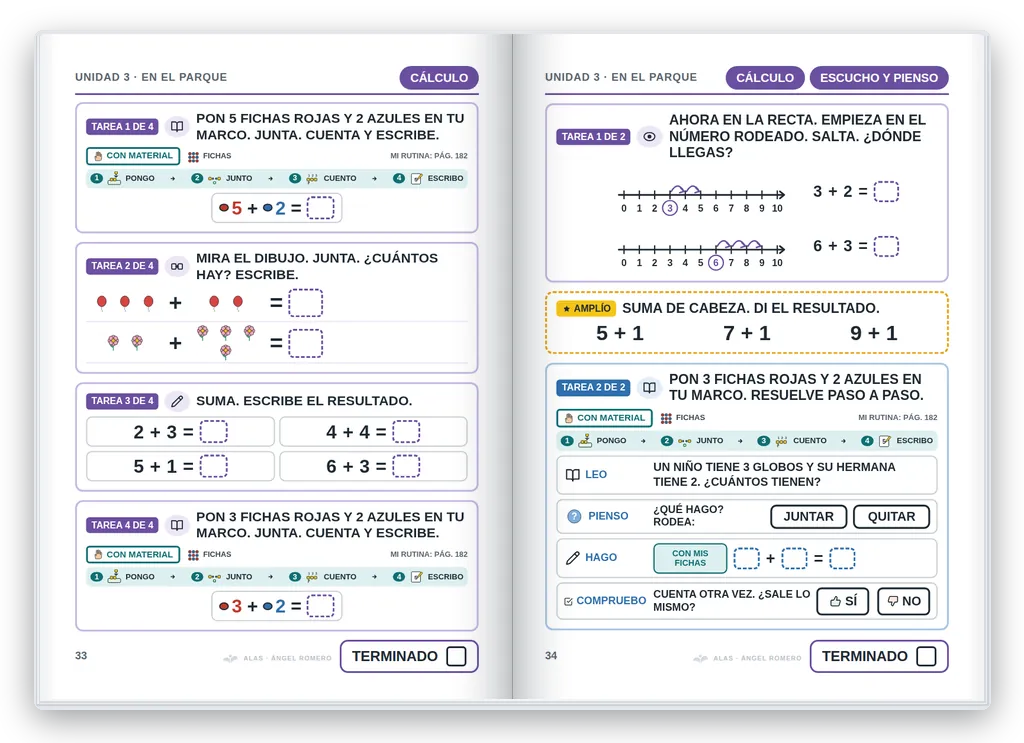Click the answer box for 6 + 3 in Tarea 3
The image size is (1024, 743).
406,466
